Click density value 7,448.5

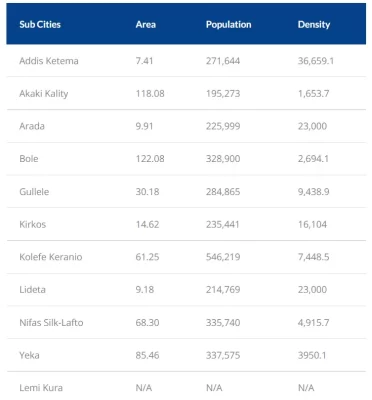click(314, 257)
